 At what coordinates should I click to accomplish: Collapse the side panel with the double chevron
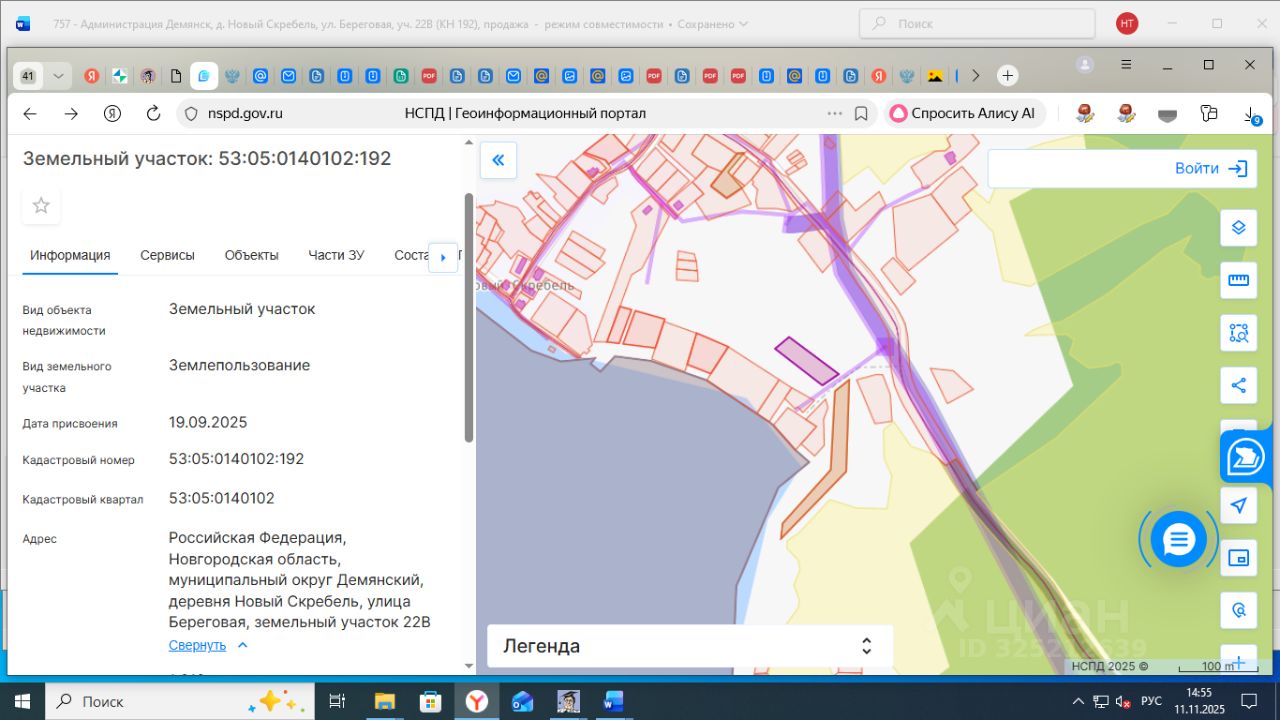point(498,160)
